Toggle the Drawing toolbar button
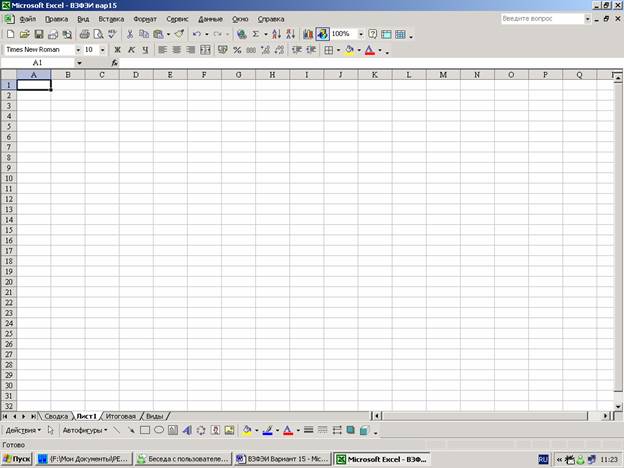This screenshot has width=624, height=468. [x=322, y=34]
